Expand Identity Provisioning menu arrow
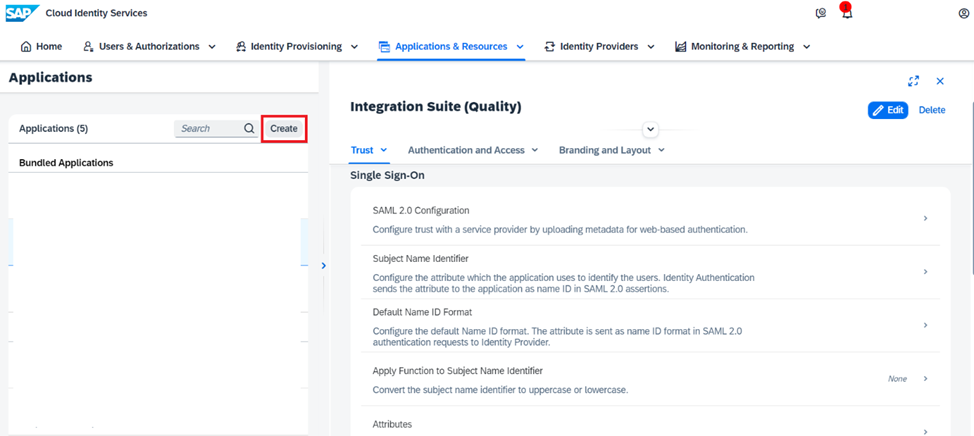Viewport: 974px width, 436px height. (354, 47)
